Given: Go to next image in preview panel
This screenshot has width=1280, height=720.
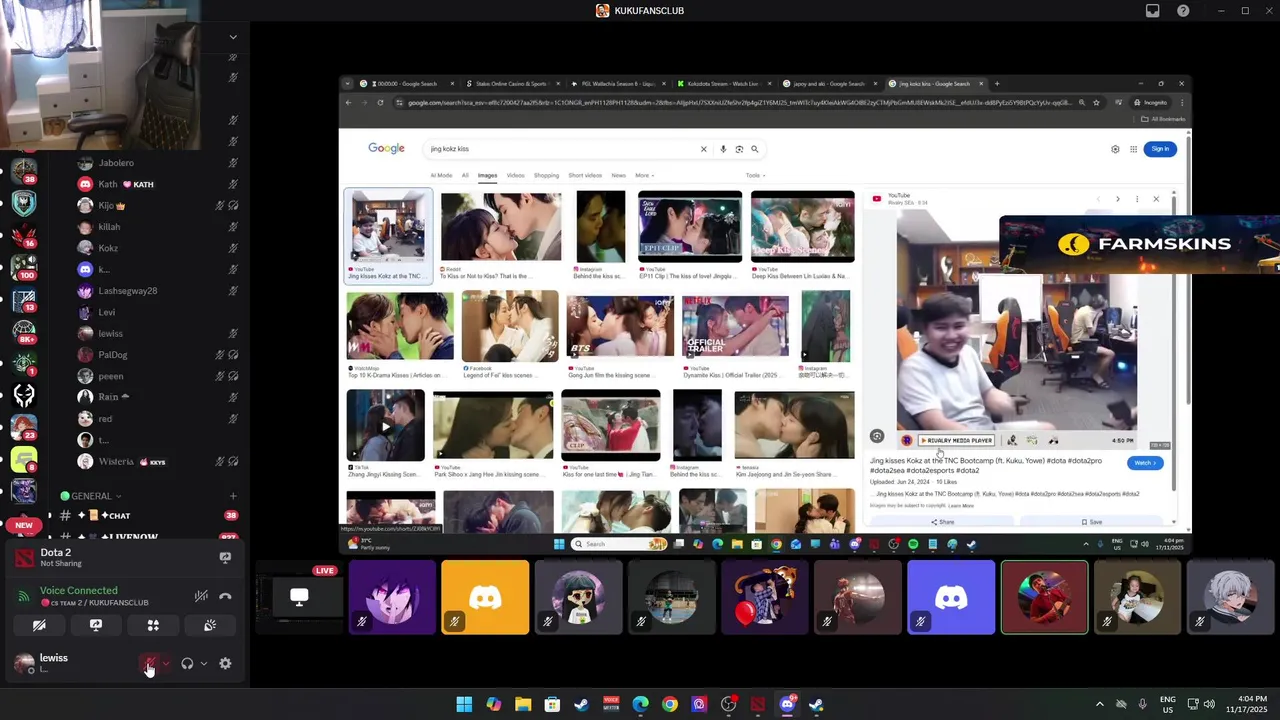Looking at the screenshot, I should (1117, 199).
